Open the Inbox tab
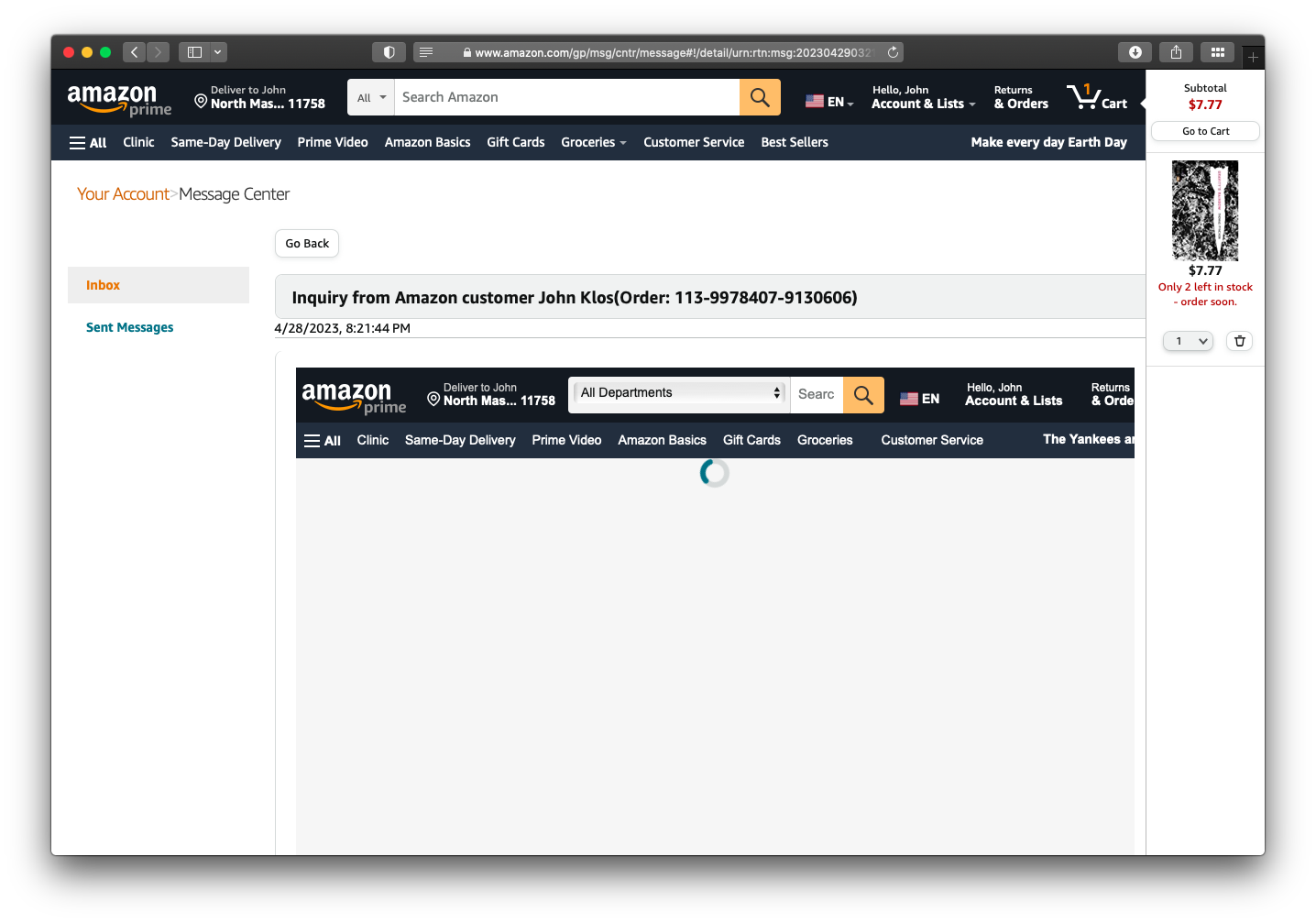This screenshot has height=923, width=1316. [104, 285]
